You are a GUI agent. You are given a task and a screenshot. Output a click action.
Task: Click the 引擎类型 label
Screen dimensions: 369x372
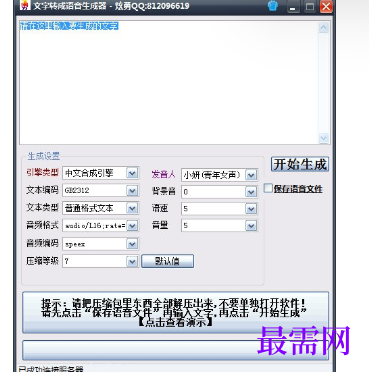pos(42,172)
